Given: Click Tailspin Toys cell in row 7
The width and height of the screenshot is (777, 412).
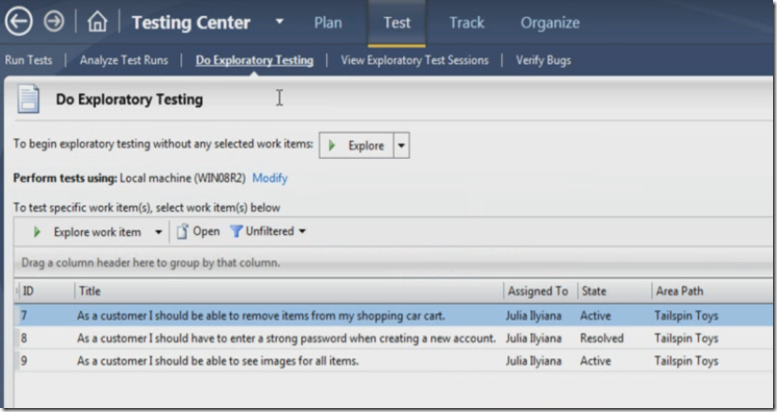Looking at the screenshot, I should [686, 316].
